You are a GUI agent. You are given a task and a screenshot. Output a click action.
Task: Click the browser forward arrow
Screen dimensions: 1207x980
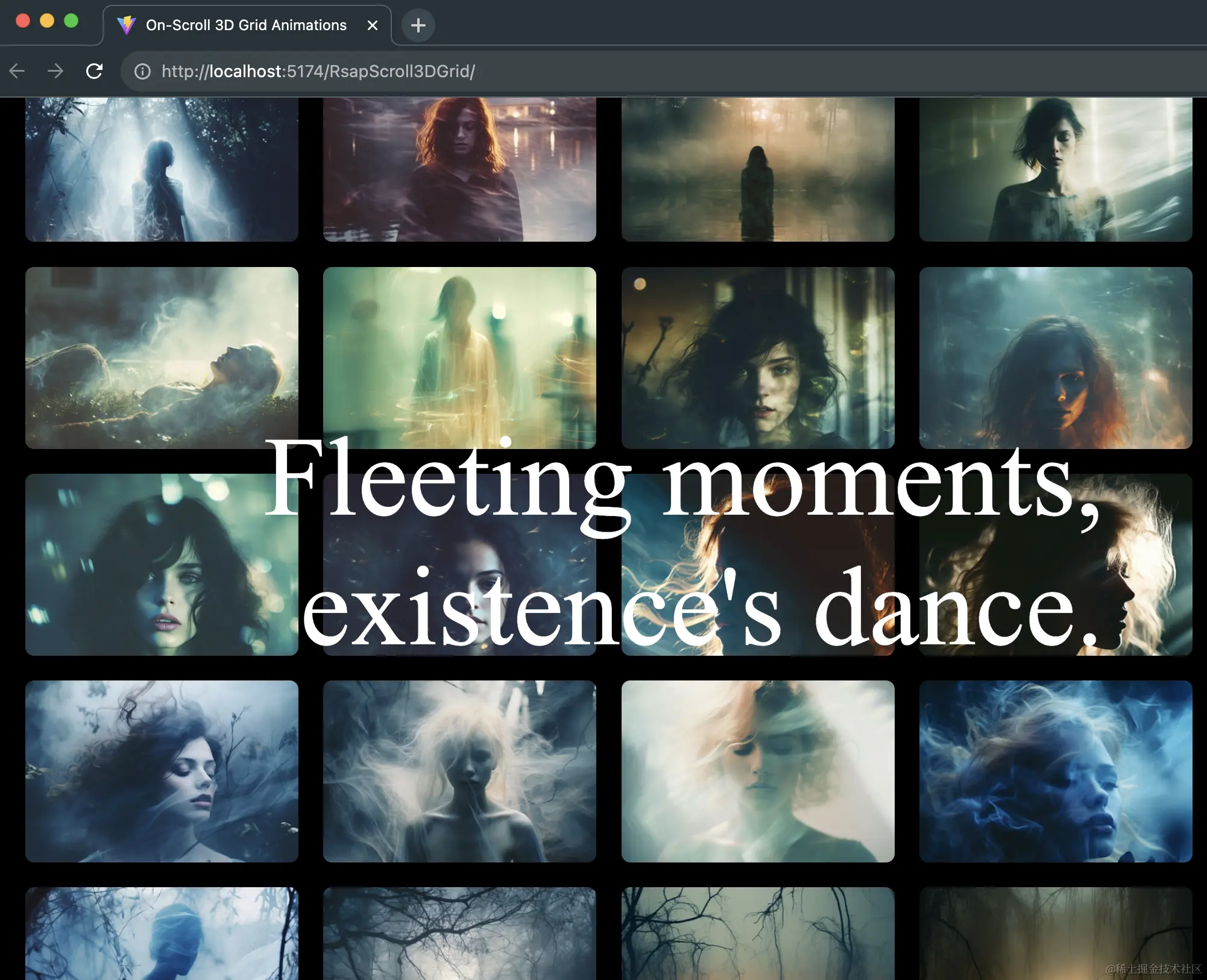(x=55, y=71)
